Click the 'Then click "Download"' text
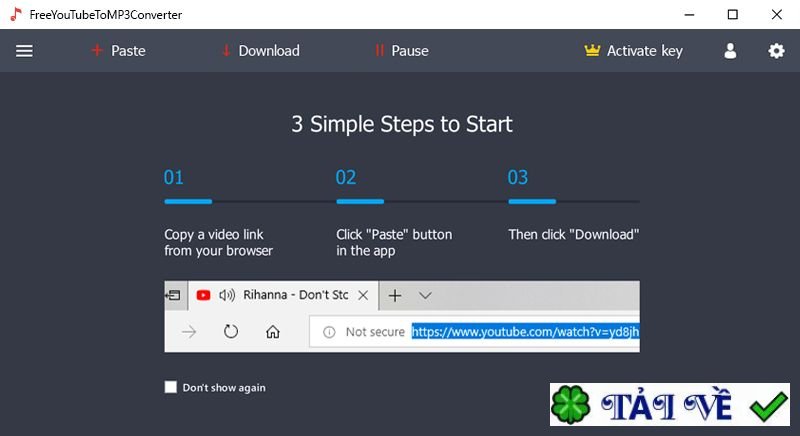800x436 pixels. coord(573,235)
